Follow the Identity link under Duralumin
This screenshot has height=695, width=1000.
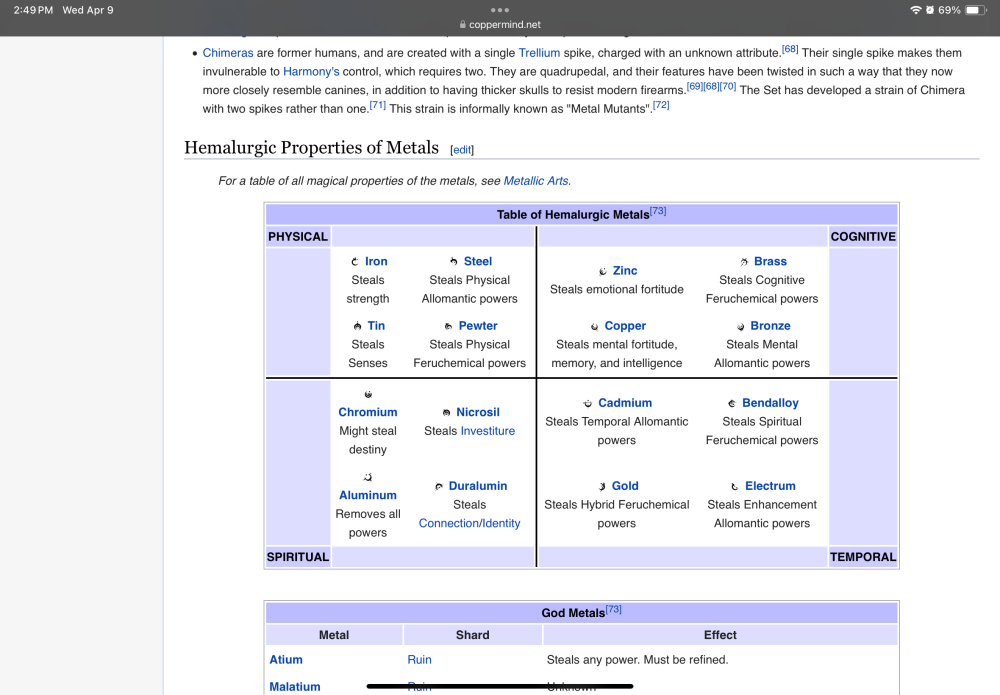coord(501,523)
